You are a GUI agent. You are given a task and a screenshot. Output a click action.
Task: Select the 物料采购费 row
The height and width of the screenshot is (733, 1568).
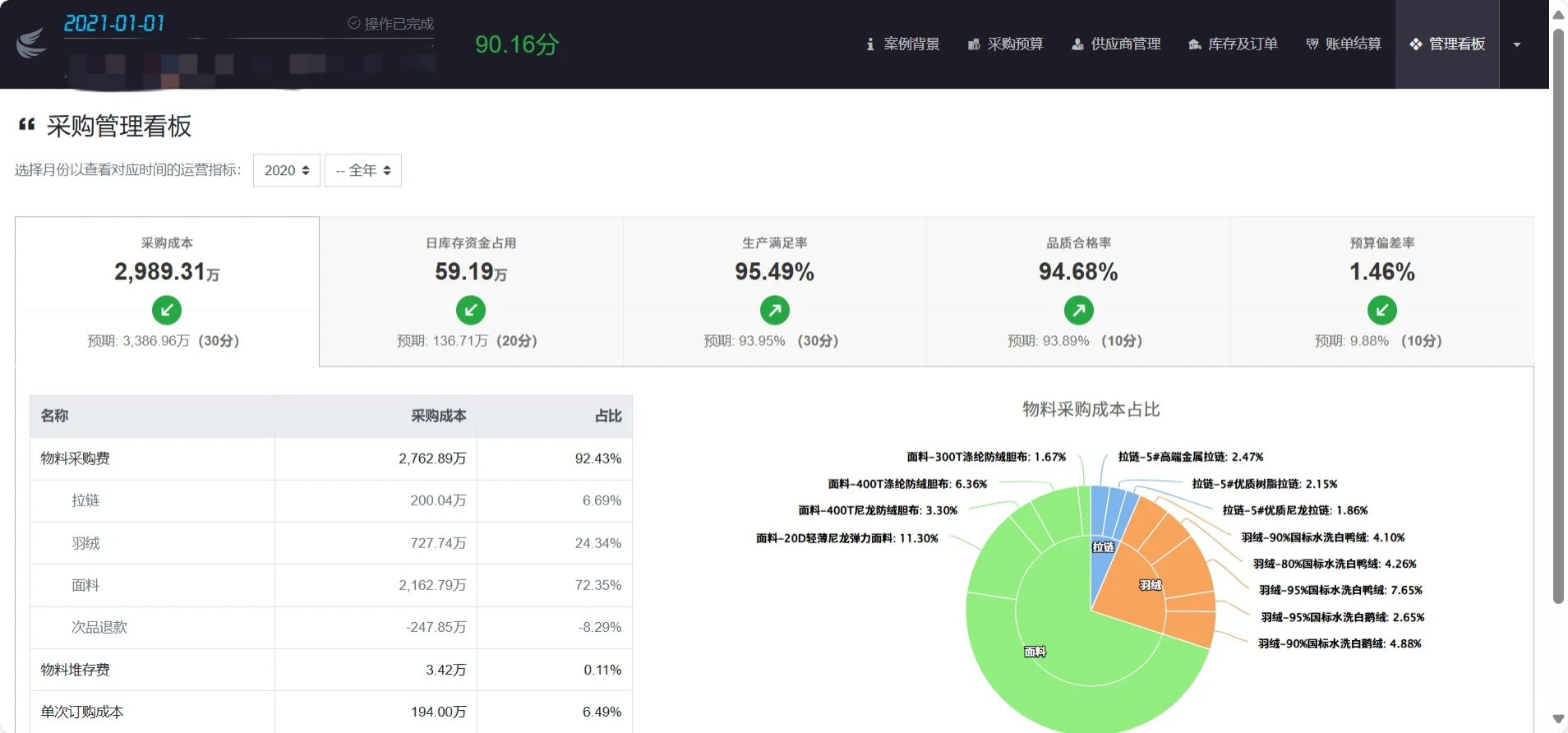point(331,459)
